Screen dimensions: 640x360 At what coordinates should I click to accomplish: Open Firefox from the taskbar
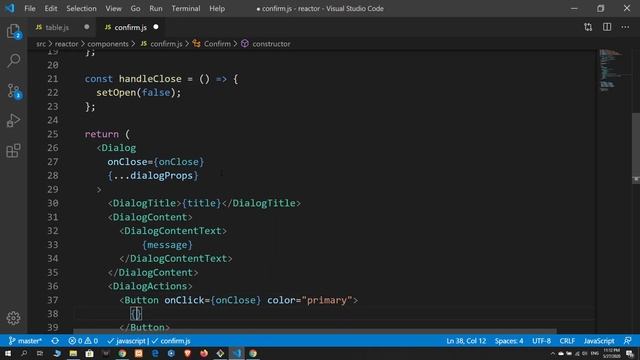(x=204, y=353)
